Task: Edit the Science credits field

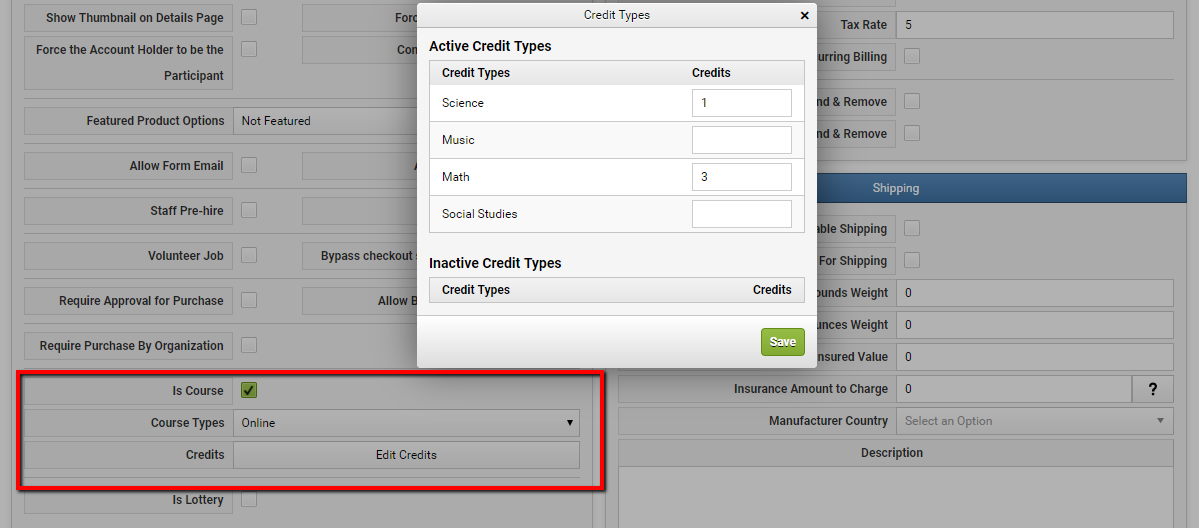Action: [741, 103]
